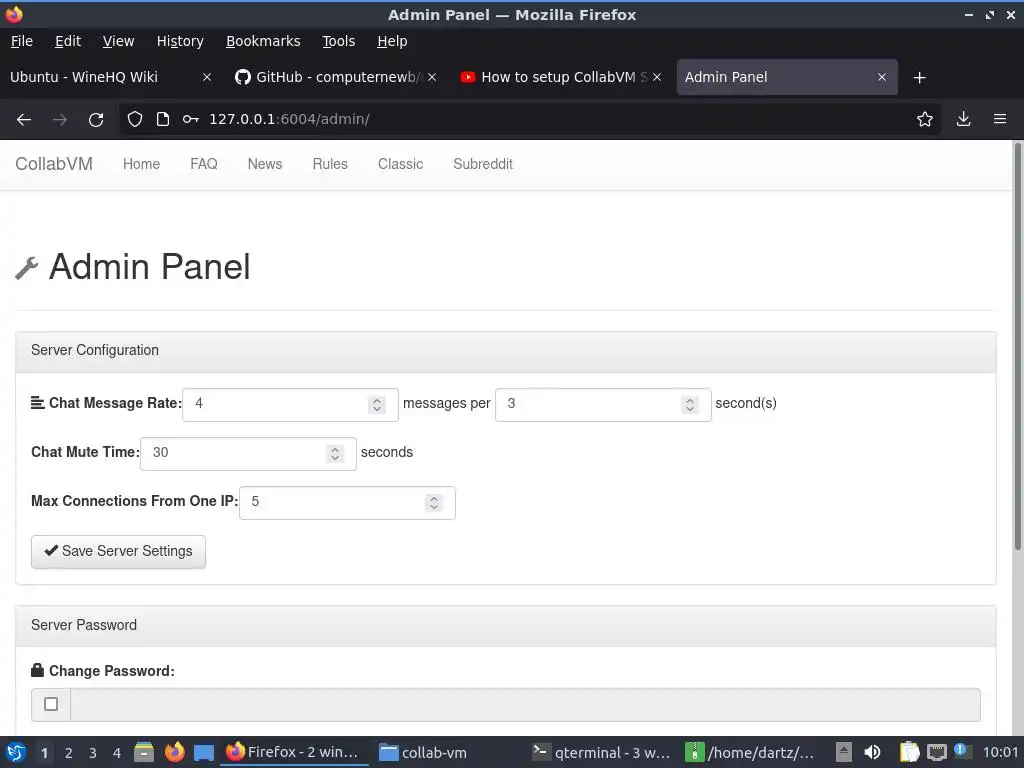The height and width of the screenshot is (768, 1024).
Task: Click the Chat Mute Time input field
Action: point(248,453)
